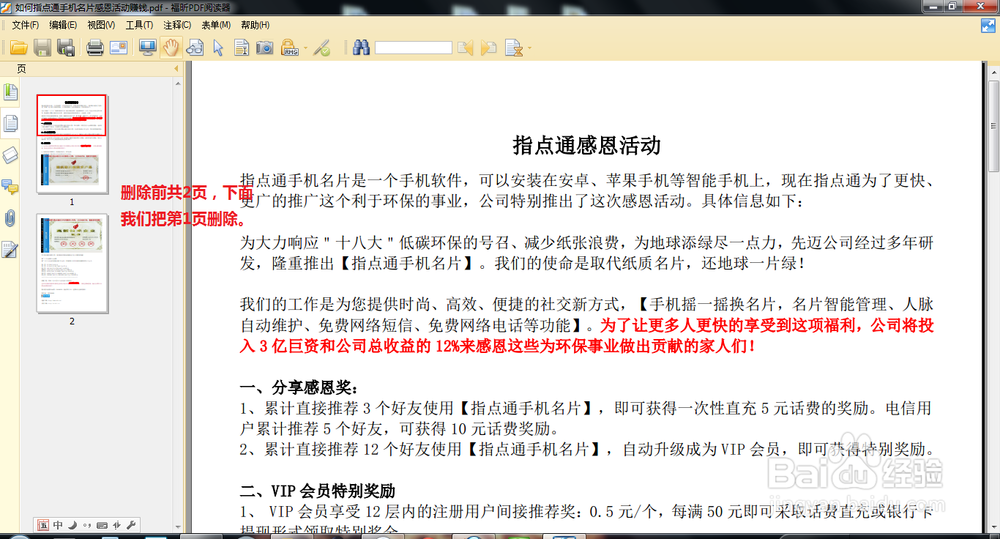This screenshot has height=539, width=1000.
Task: Open a file with the folder icon
Action: pyautogui.click(x=18, y=48)
